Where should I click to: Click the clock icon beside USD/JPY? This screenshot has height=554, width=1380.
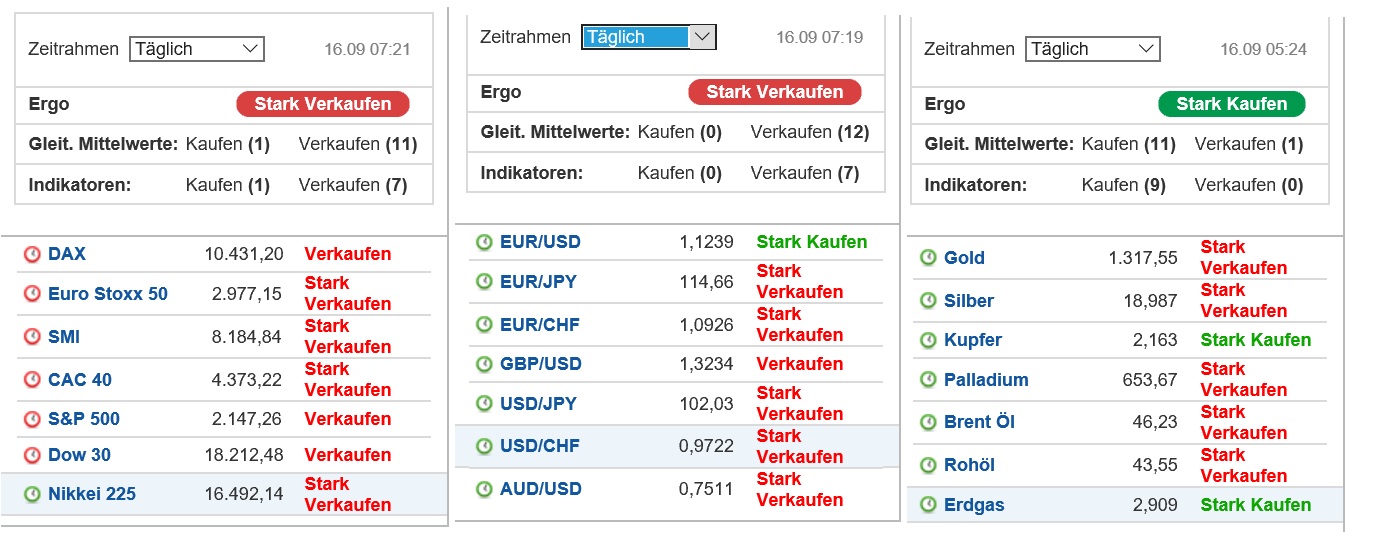pos(484,404)
